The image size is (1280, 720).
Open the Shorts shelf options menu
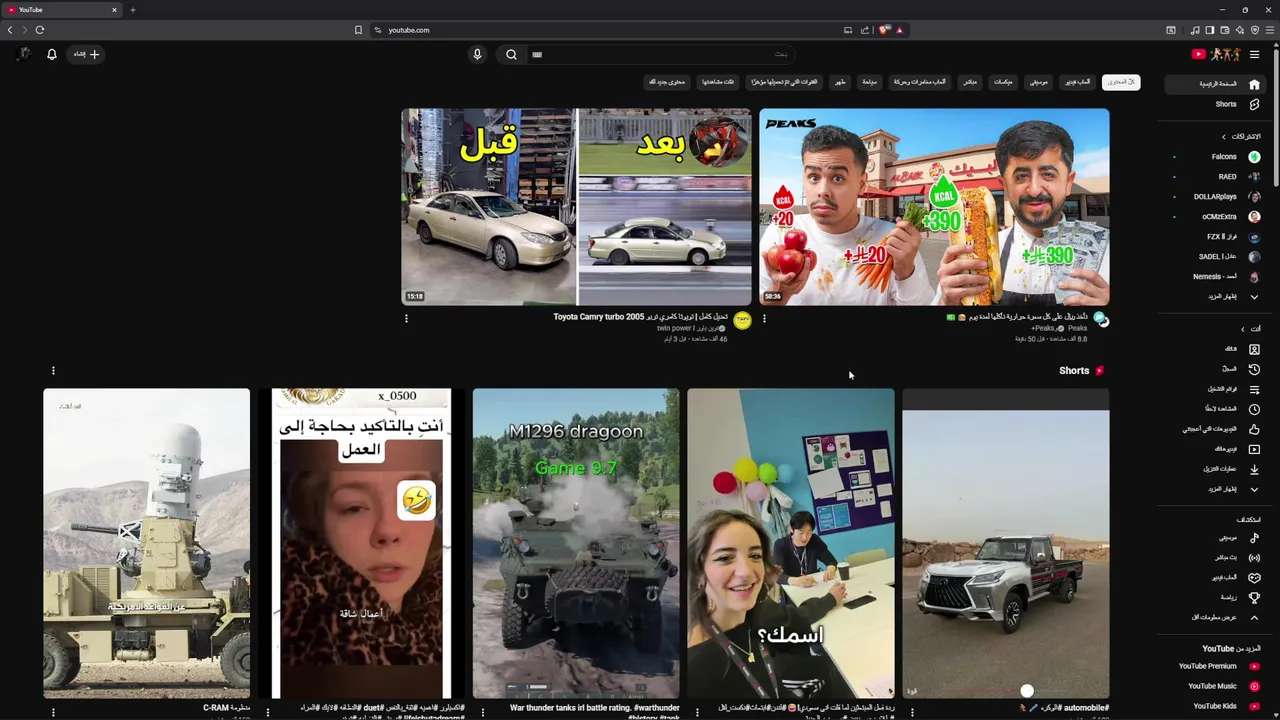(53, 371)
